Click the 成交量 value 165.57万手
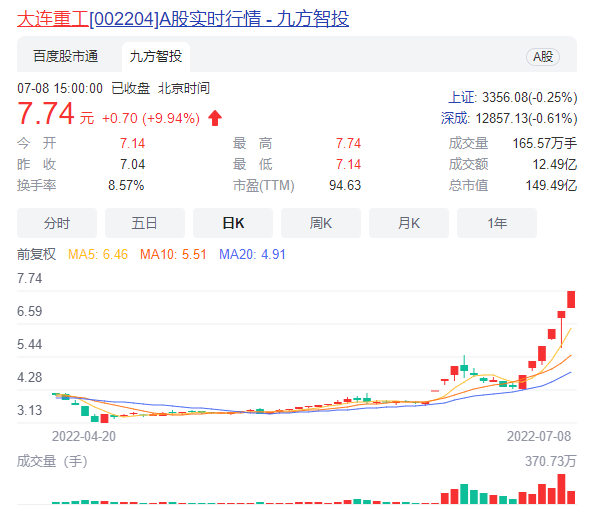Screen dimensions: 601x515 pyautogui.click(x=545, y=143)
